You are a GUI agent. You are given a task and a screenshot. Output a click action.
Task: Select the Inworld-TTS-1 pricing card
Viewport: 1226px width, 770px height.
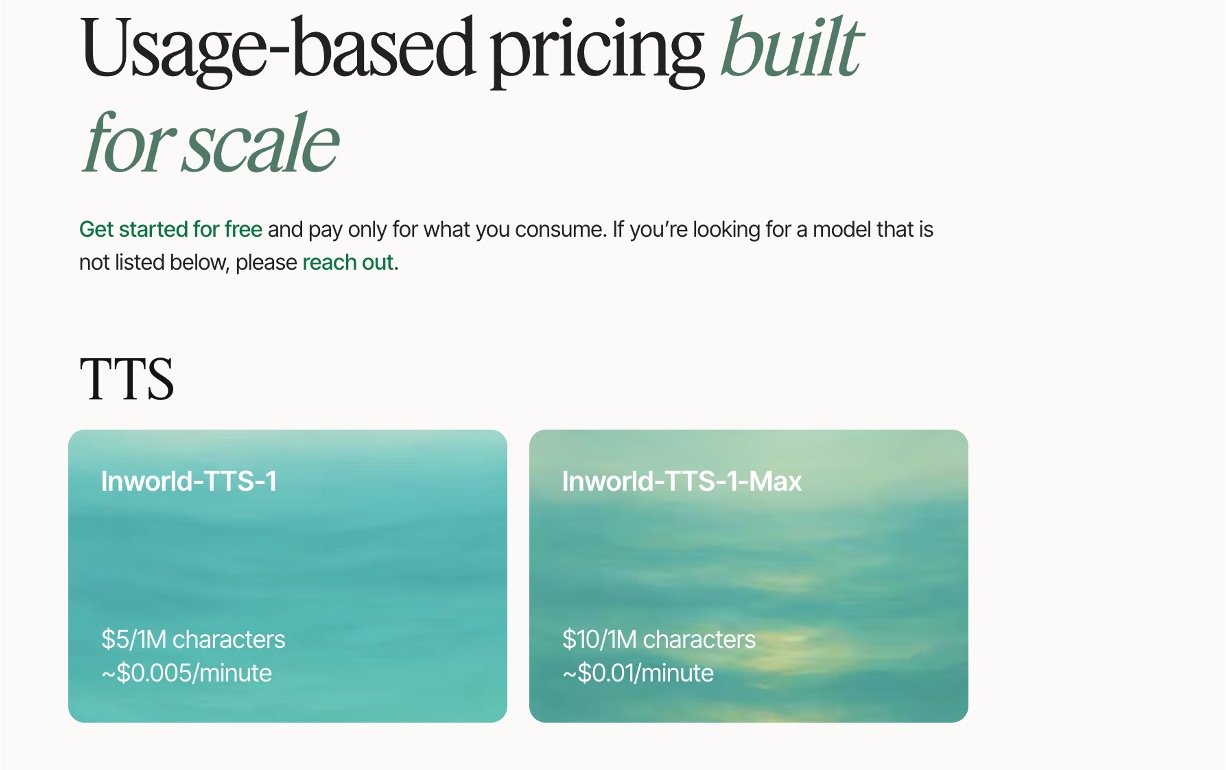pyautogui.click(x=287, y=576)
